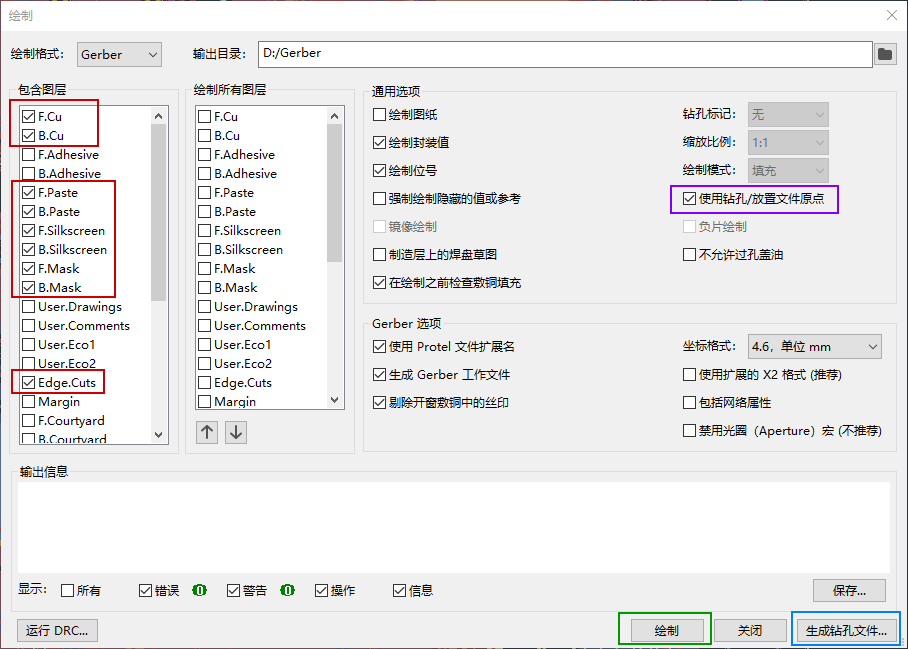Enable User.Drawings in included layers

coord(28,307)
